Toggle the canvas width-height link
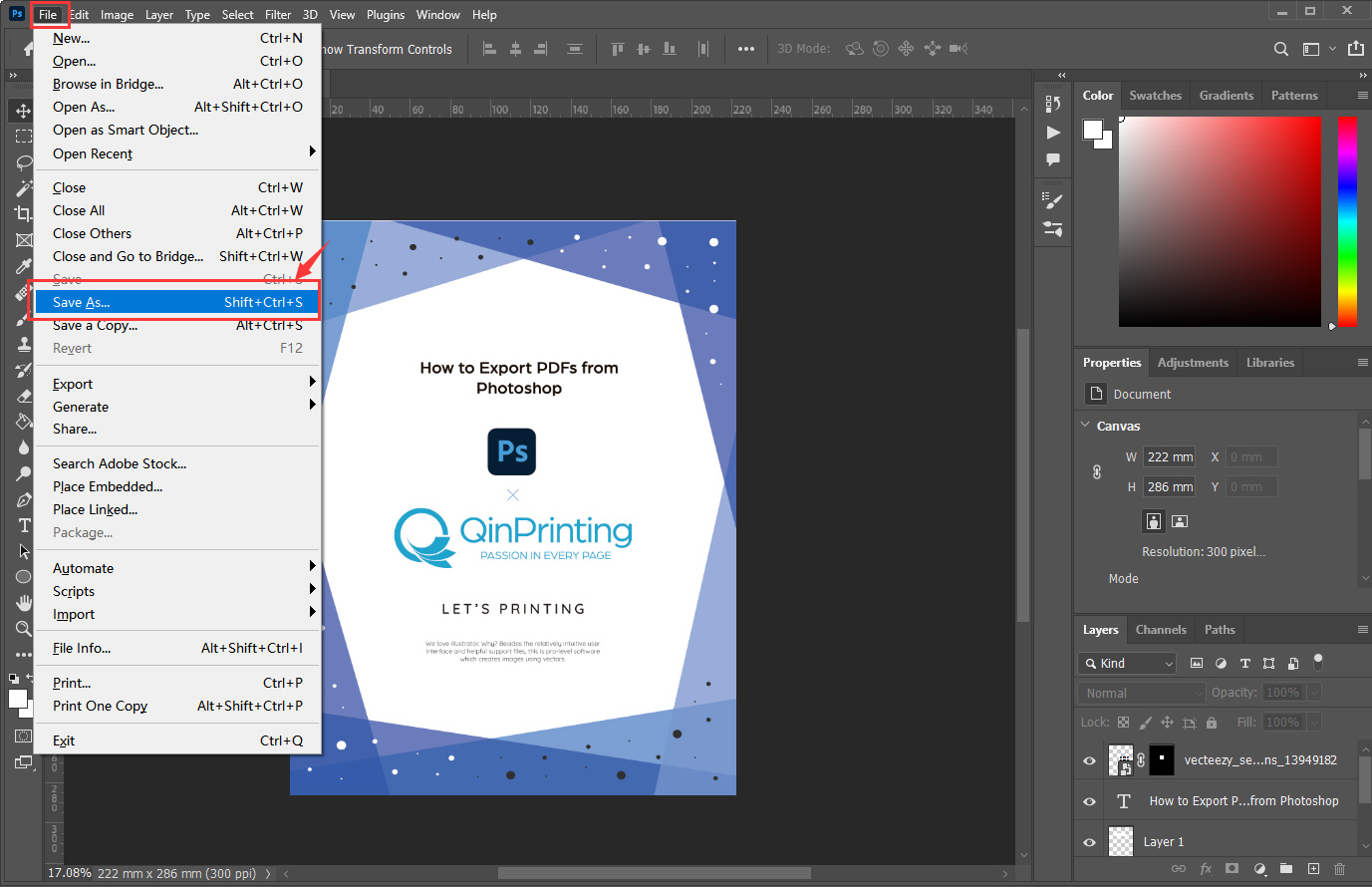 click(x=1097, y=472)
